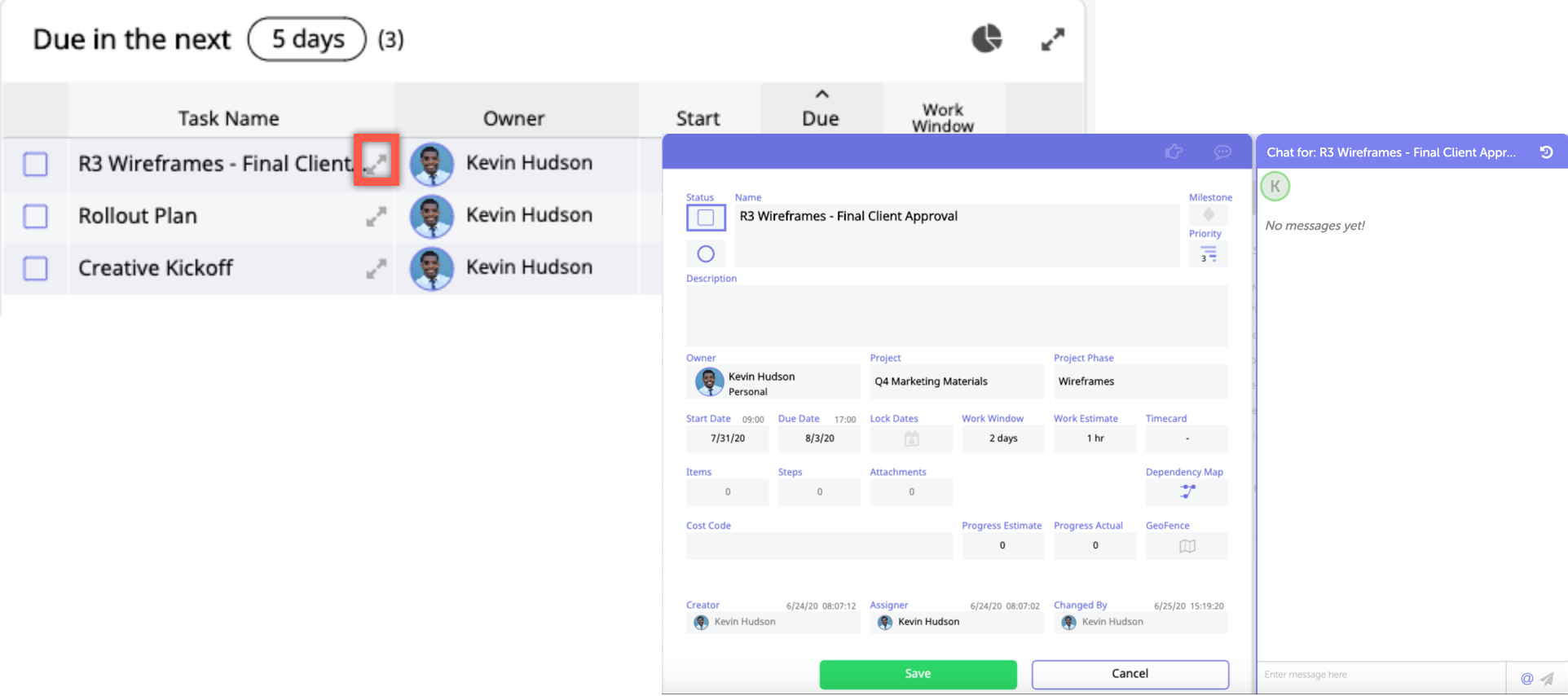Open the Project Phase Wireframes field
The image size is (1568, 696).
point(1139,381)
